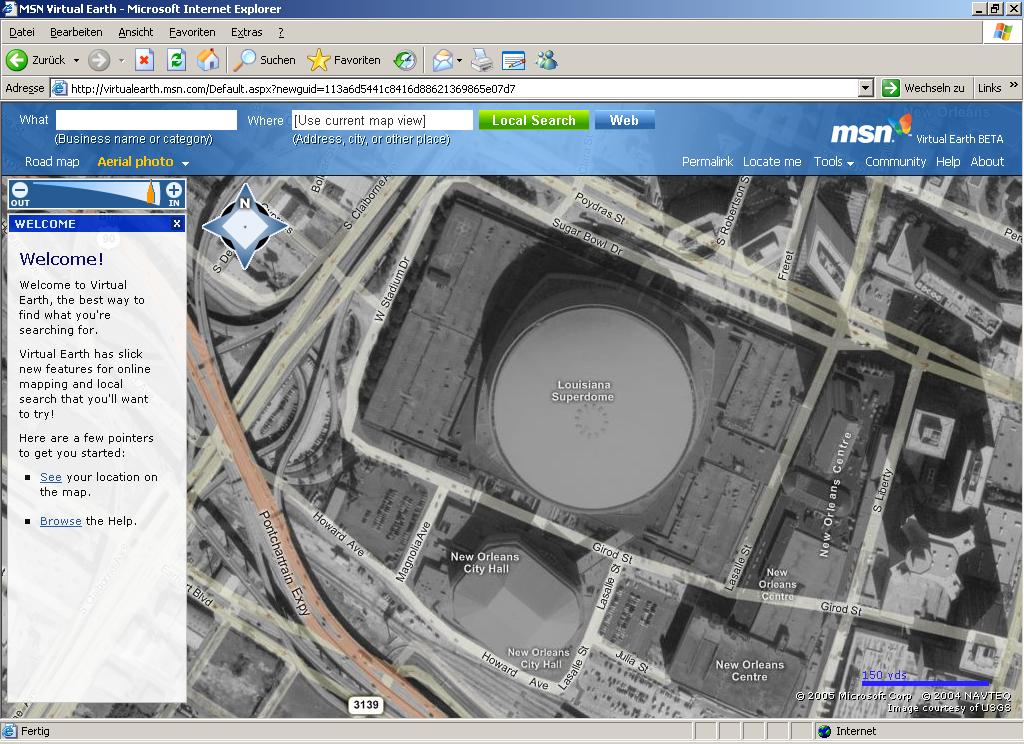Go to the IE Home page icon
The image size is (1024, 744).
point(208,60)
